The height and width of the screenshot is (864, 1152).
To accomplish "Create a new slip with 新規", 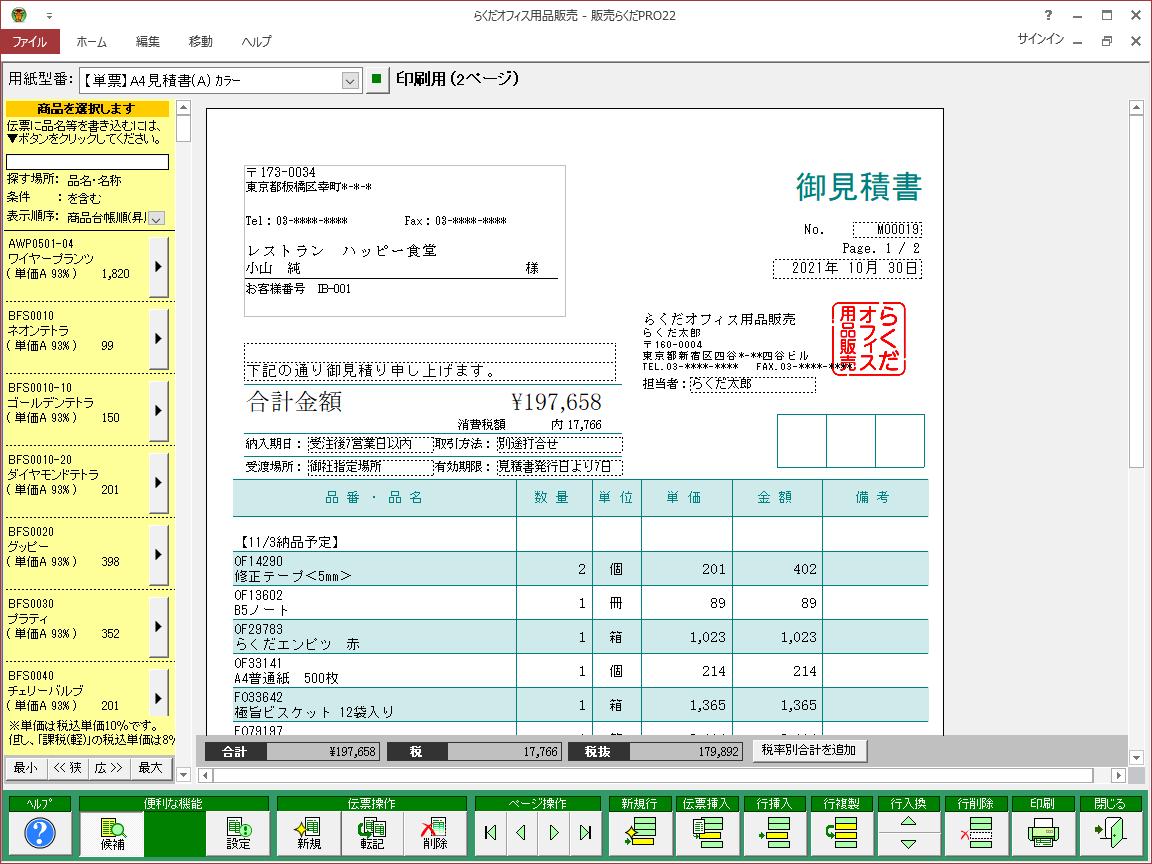I will click(309, 832).
